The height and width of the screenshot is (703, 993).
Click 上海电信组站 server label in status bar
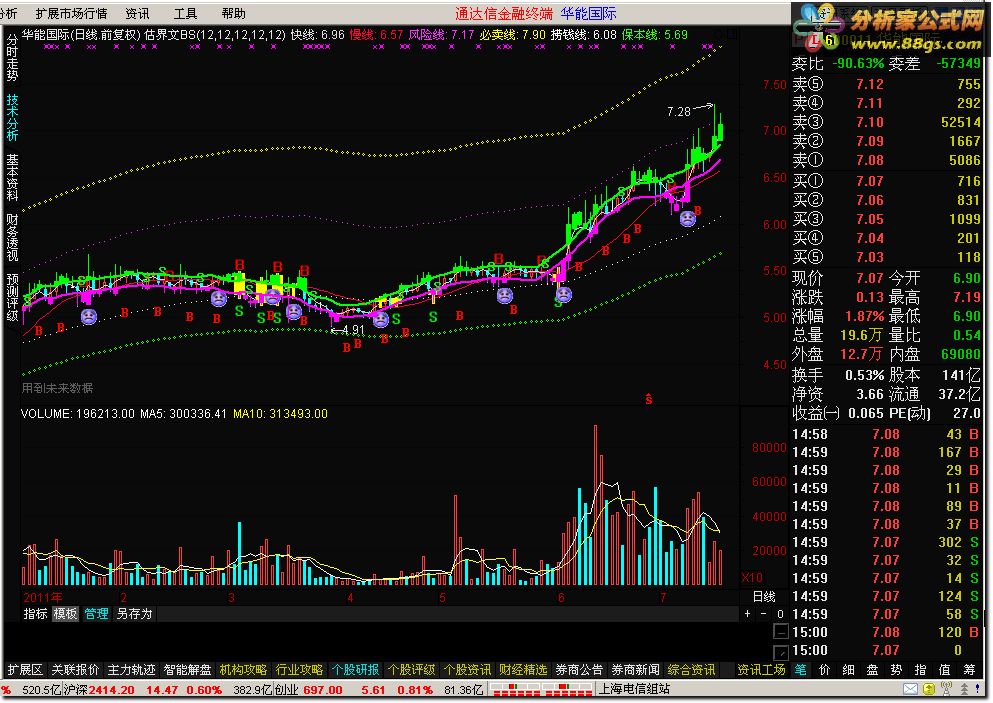click(635, 689)
